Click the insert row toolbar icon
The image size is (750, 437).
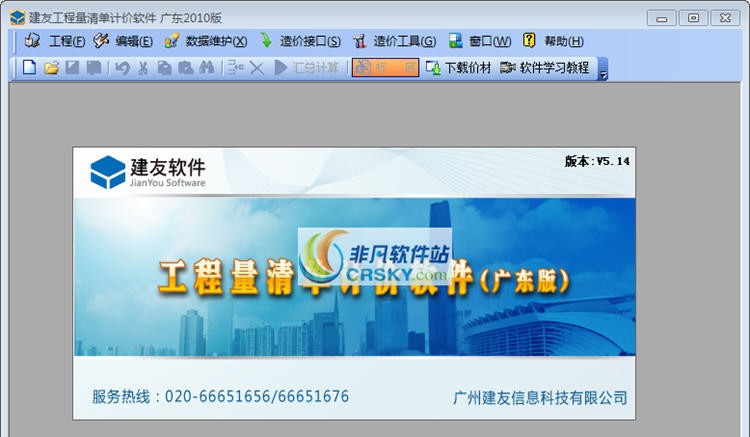click(235, 67)
